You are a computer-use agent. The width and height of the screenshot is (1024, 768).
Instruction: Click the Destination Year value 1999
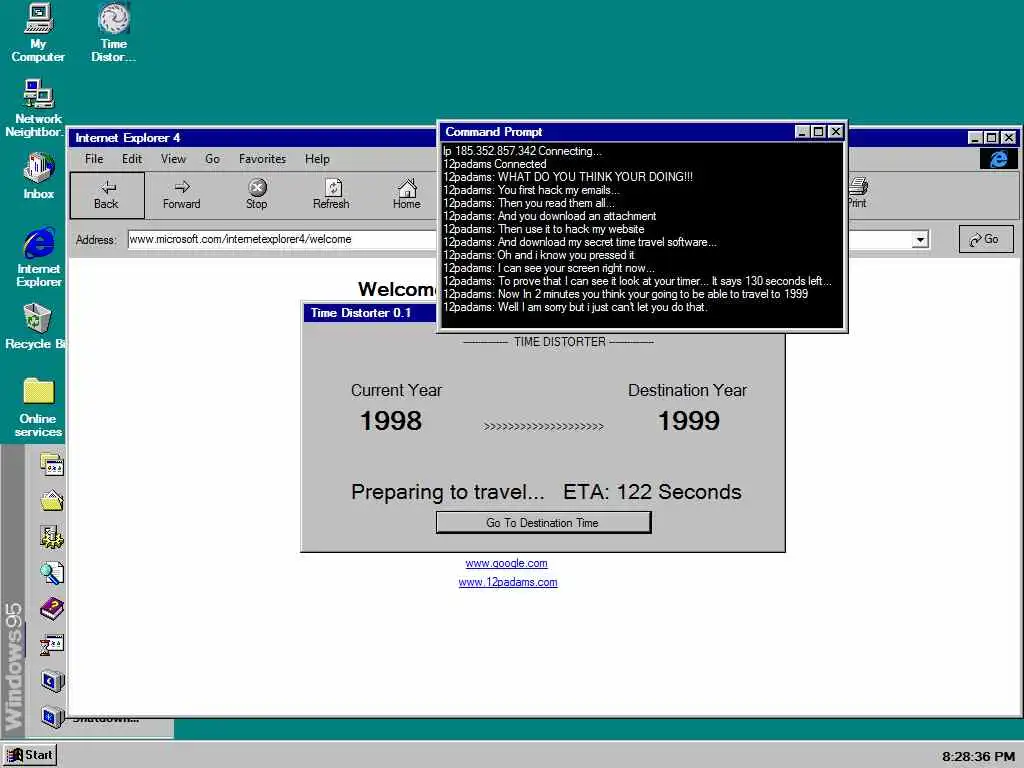click(688, 421)
